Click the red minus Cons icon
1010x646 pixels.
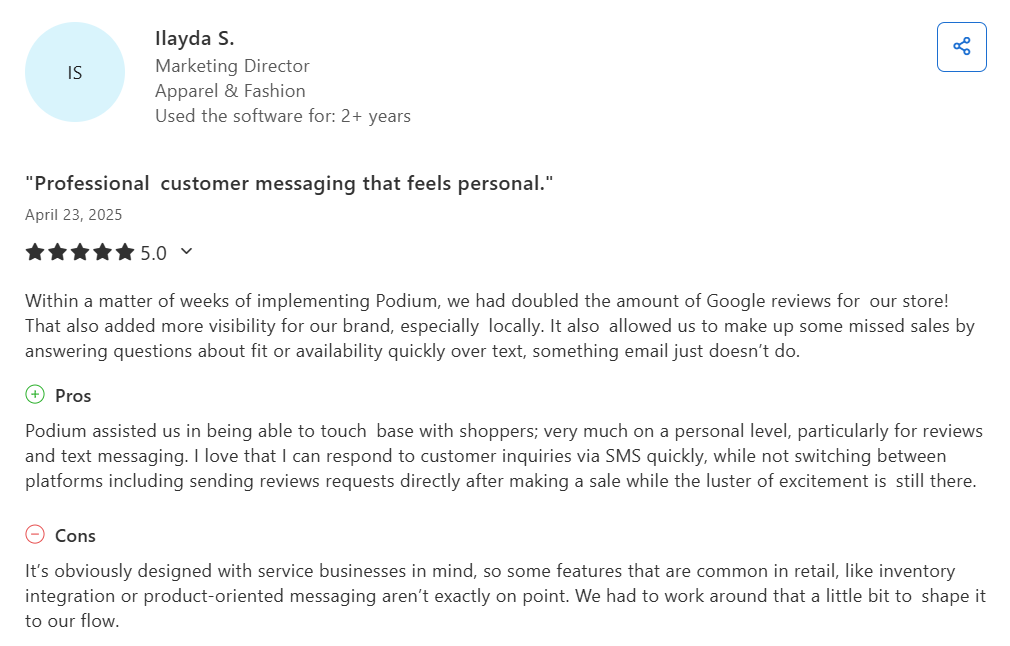pyautogui.click(x=35, y=535)
